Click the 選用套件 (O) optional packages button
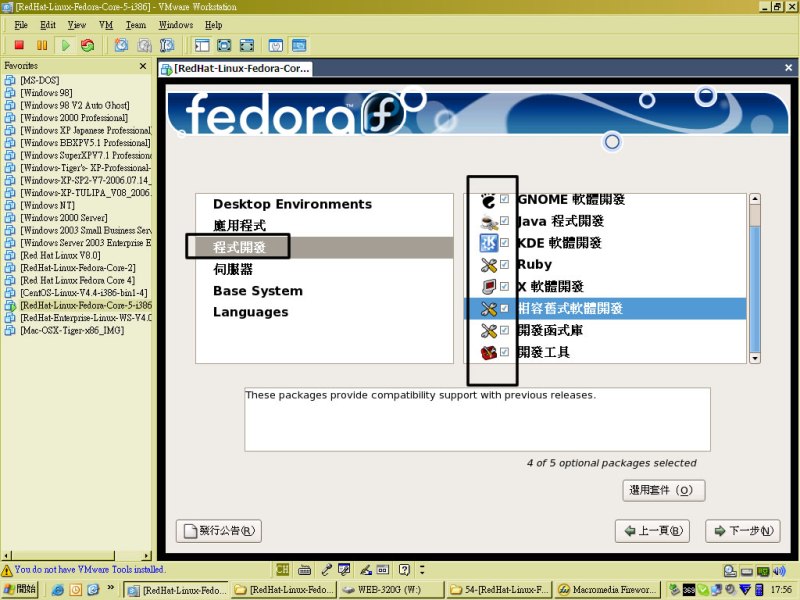 coord(664,490)
